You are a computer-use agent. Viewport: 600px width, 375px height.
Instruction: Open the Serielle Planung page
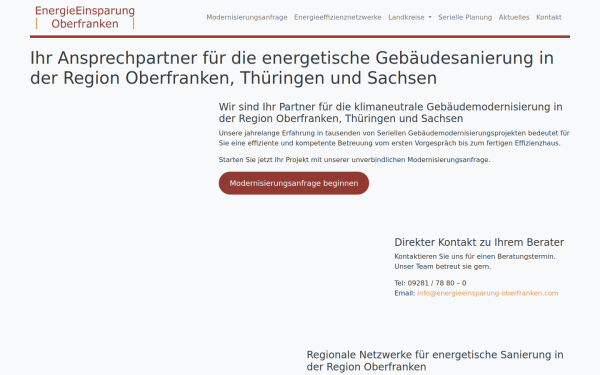(465, 17)
